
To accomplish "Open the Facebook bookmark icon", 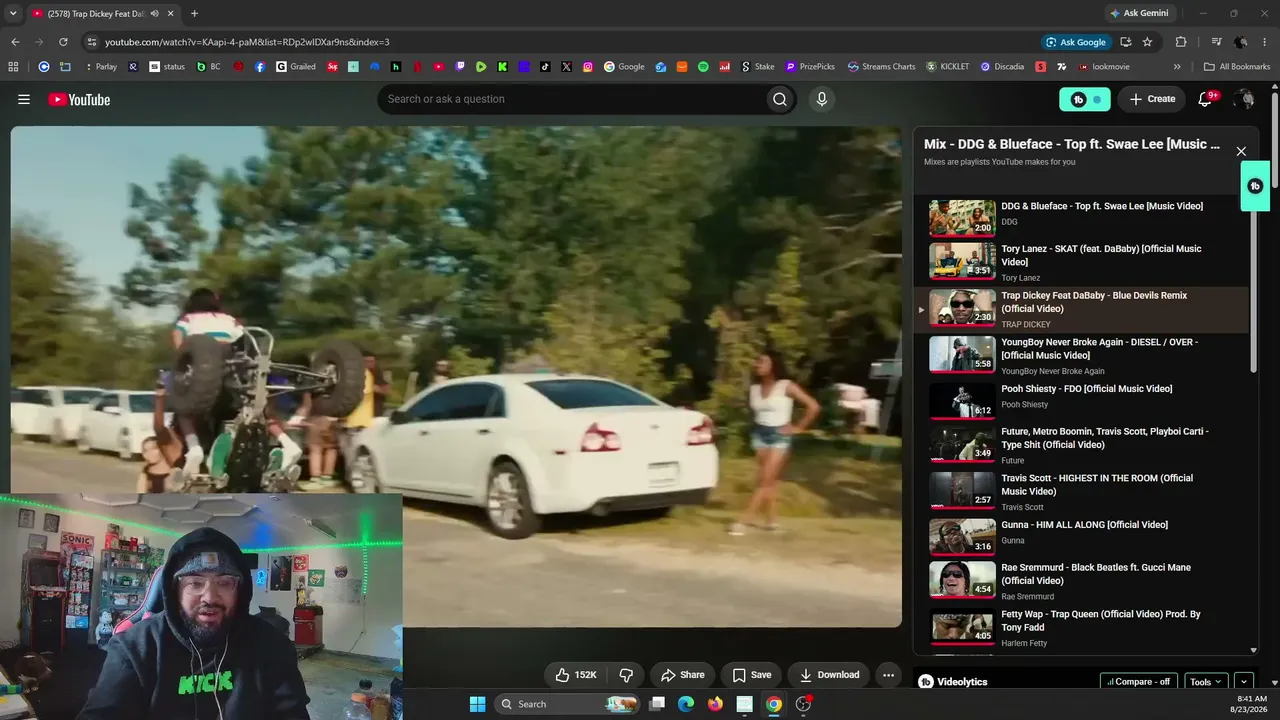I will pos(260,67).
